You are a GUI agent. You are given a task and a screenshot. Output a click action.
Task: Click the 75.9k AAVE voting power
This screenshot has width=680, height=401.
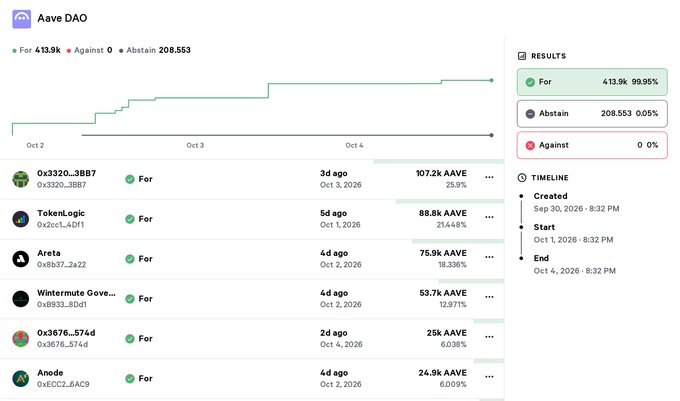(x=443, y=253)
